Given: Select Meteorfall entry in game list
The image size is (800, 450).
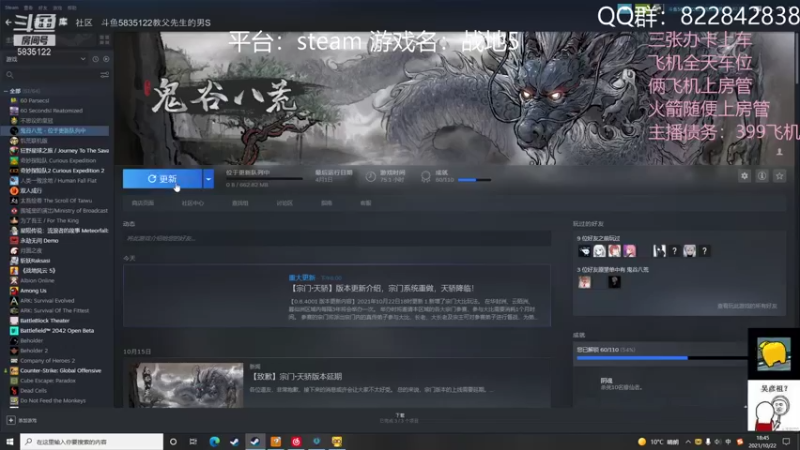Looking at the screenshot, I should click(64, 231).
